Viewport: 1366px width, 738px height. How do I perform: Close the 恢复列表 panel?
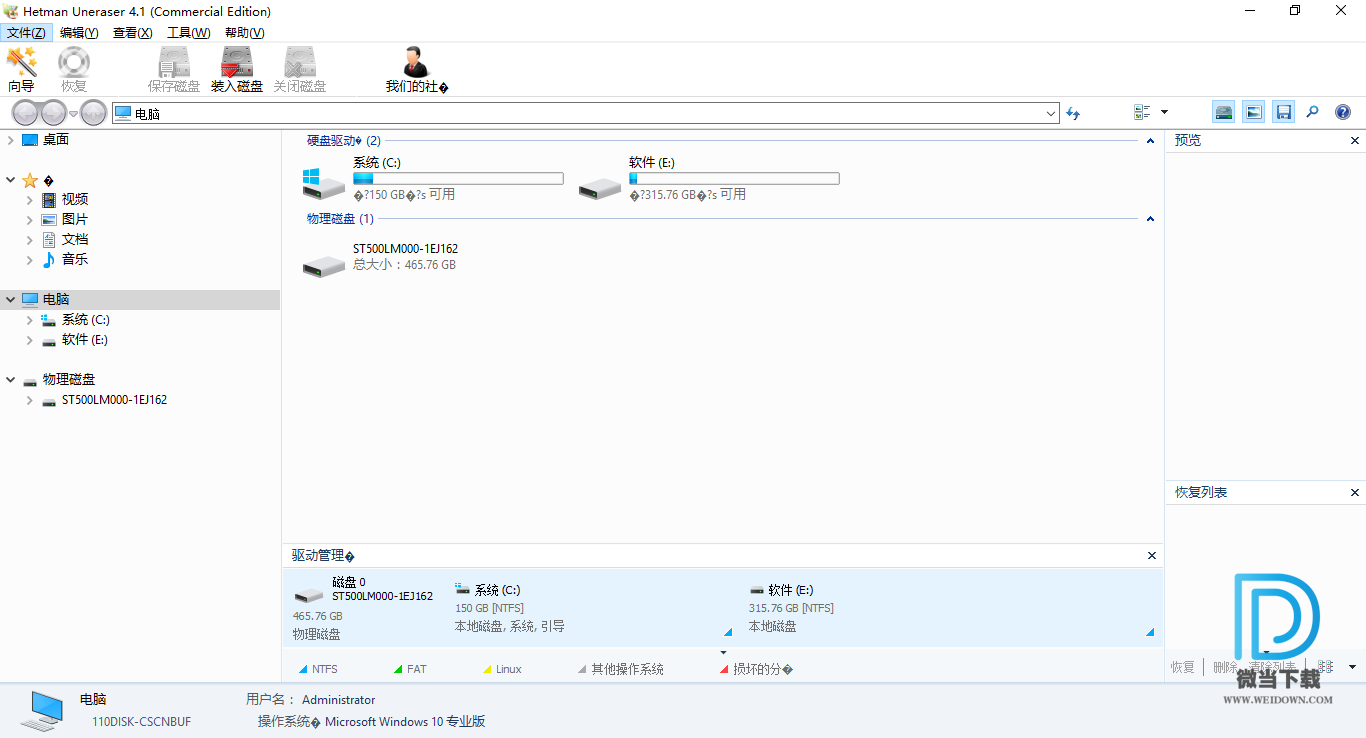click(x=1355, y=493)
